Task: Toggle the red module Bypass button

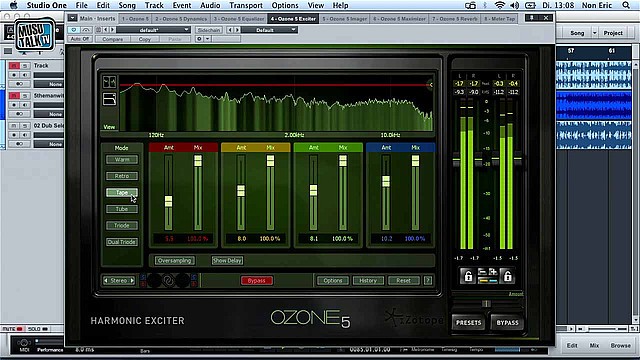Action: (x=256, y=280)
